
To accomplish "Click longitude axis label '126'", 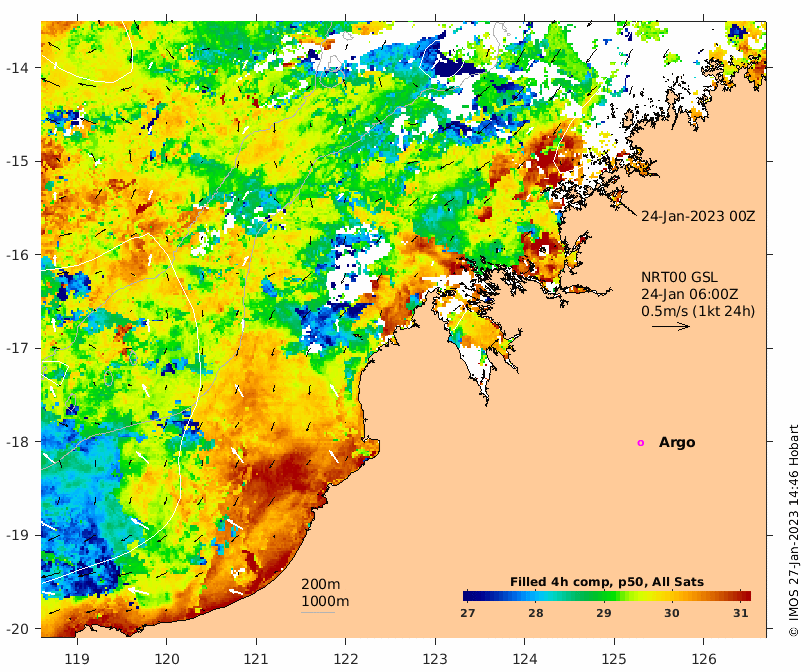I will [x=704, y=659].
